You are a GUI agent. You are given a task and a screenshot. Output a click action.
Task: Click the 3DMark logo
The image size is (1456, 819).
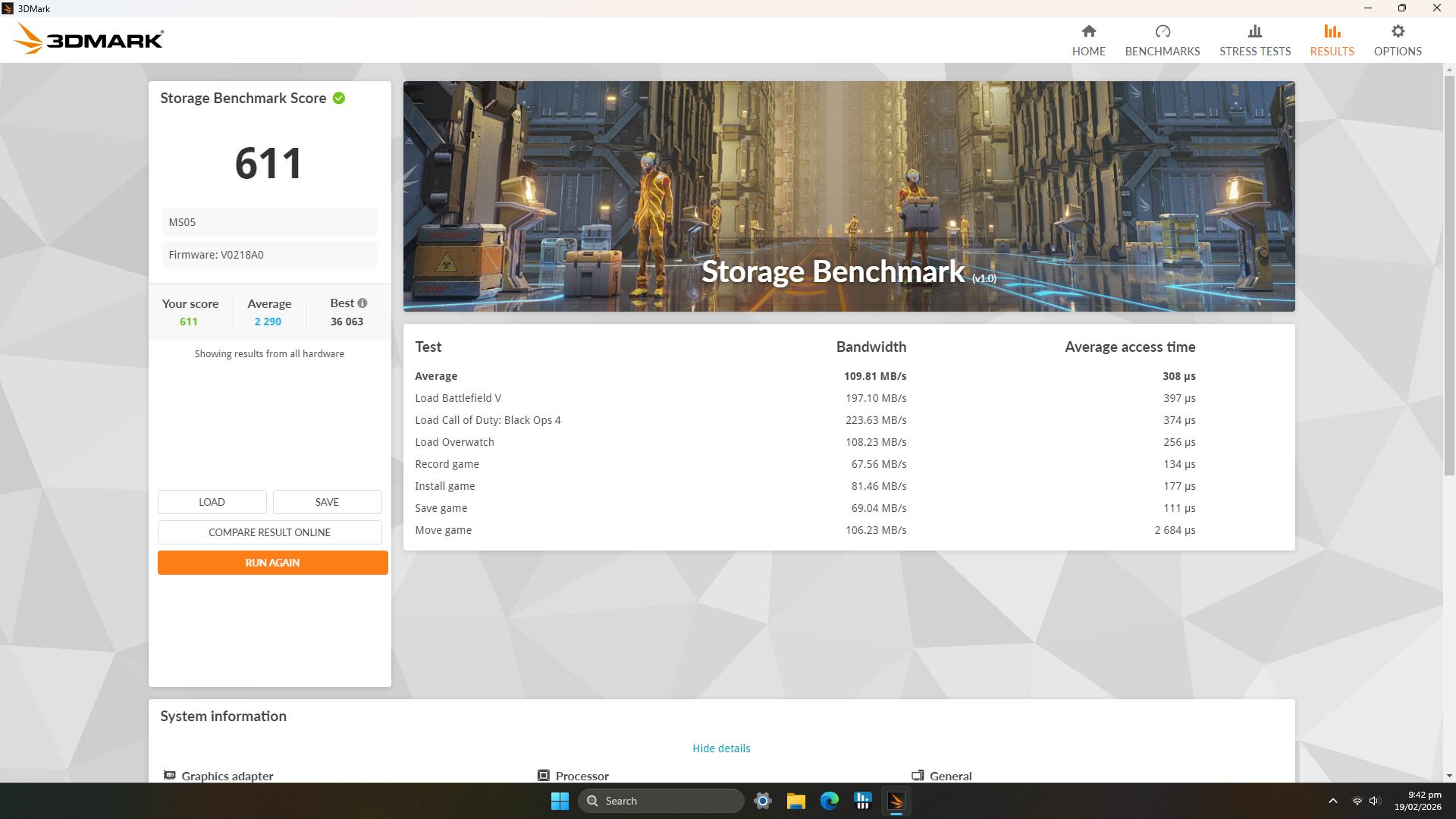pos(89,39)
